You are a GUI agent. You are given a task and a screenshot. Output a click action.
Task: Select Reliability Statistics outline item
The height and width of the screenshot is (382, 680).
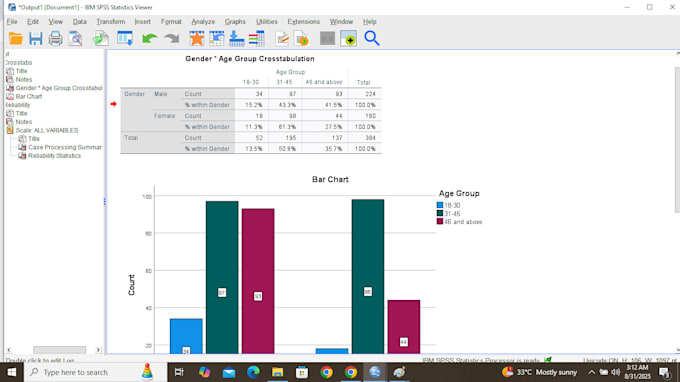coord(55,156)
